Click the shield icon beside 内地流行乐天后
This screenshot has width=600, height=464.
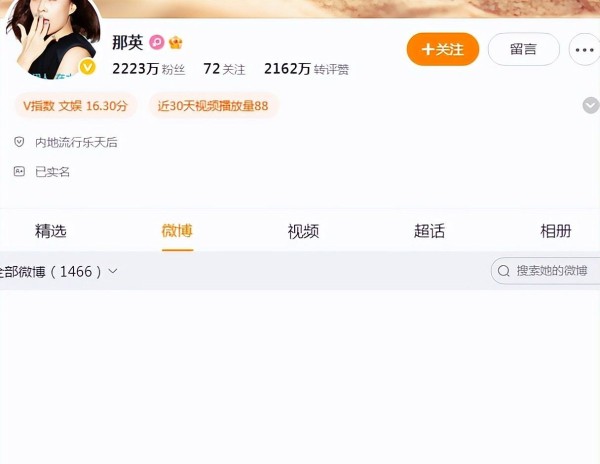pyautogui.click(x=19, y=142)
